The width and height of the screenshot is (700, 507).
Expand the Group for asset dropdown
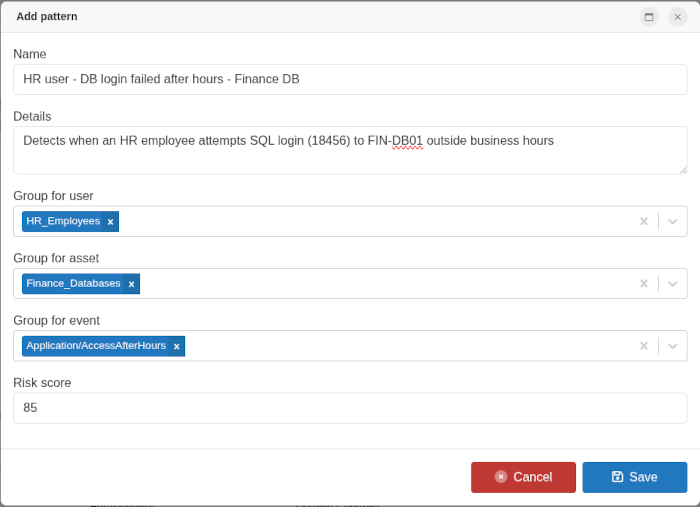673,284
